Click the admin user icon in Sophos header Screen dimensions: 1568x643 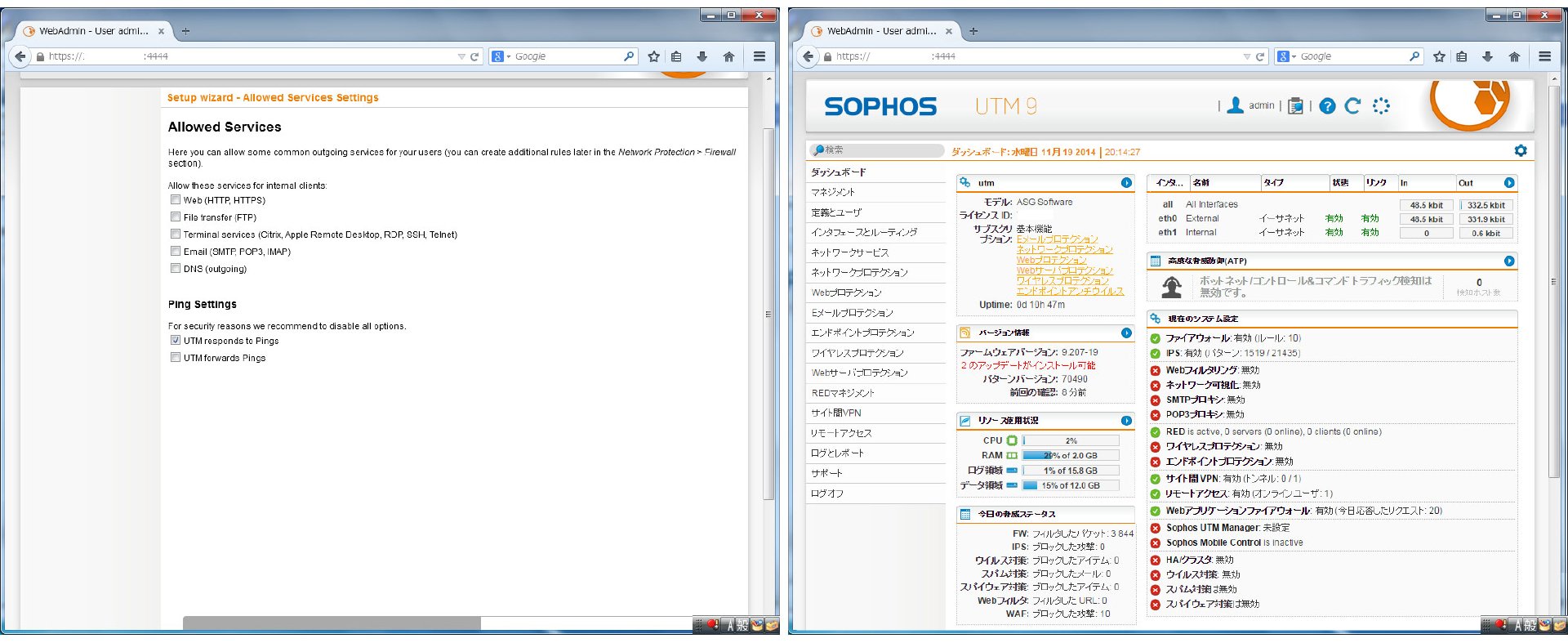click(1236, 105)
